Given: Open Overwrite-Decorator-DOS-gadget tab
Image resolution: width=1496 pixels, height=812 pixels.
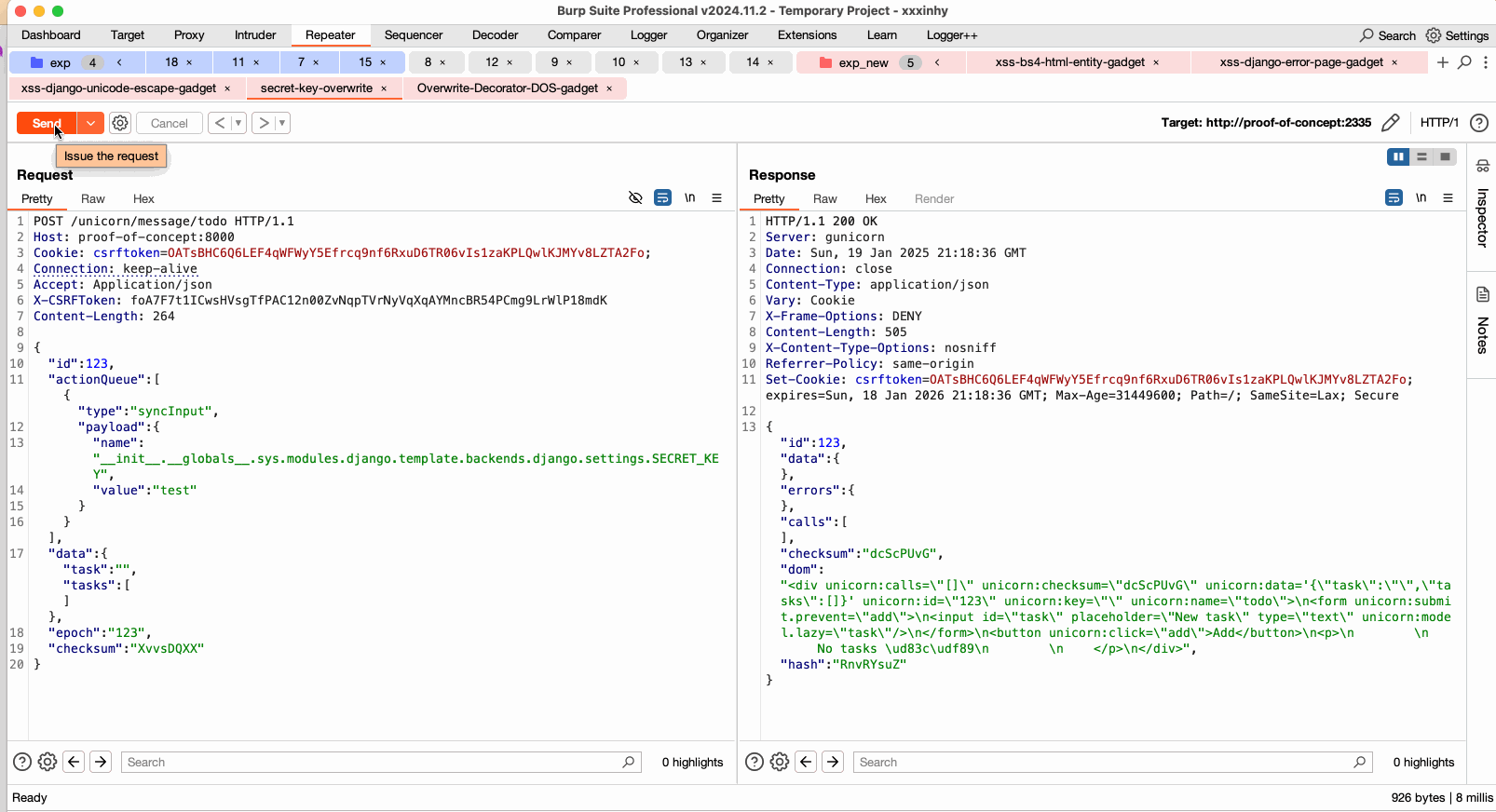Looking at the screenshot, I should point(508,88).
